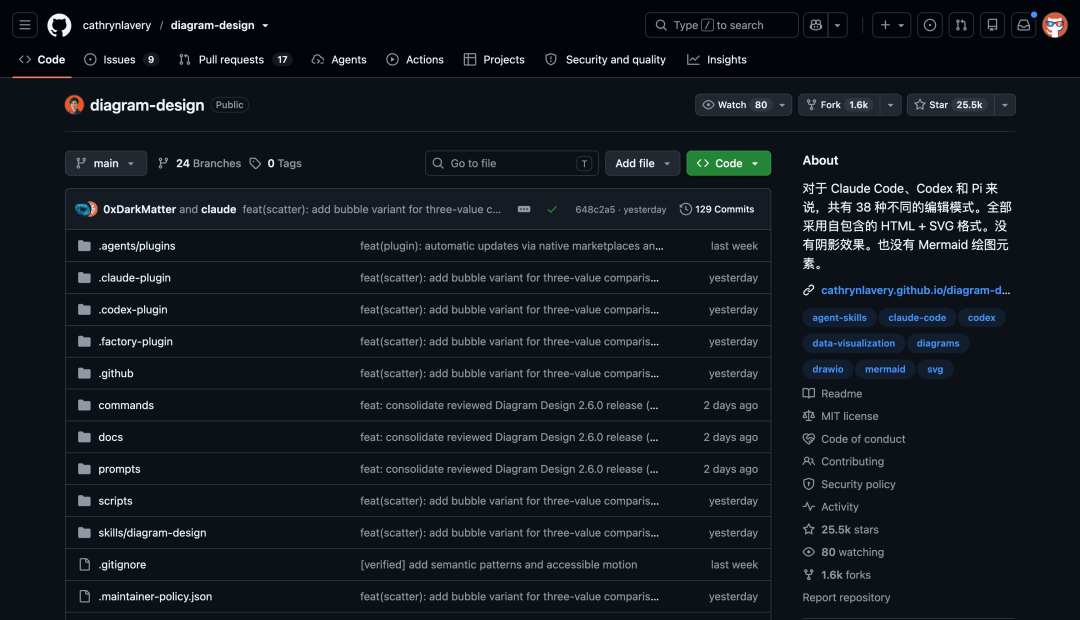Open the cathrynlavery.github.io website link

[915, 290]
